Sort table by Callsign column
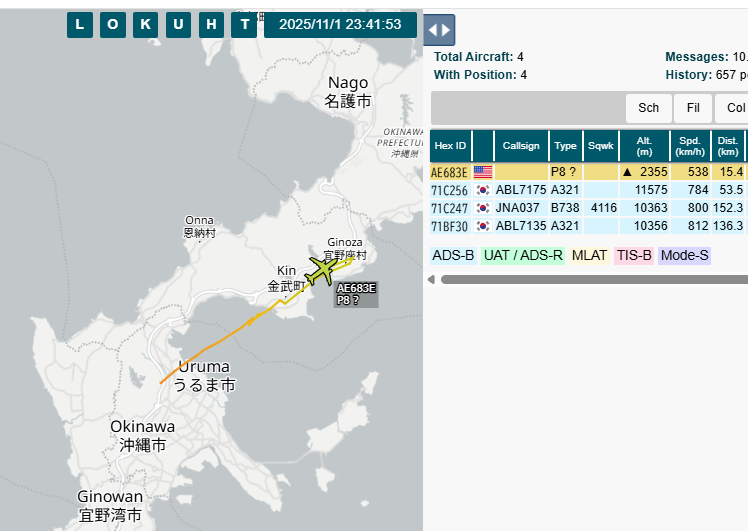748x531 pixels. 521,146
